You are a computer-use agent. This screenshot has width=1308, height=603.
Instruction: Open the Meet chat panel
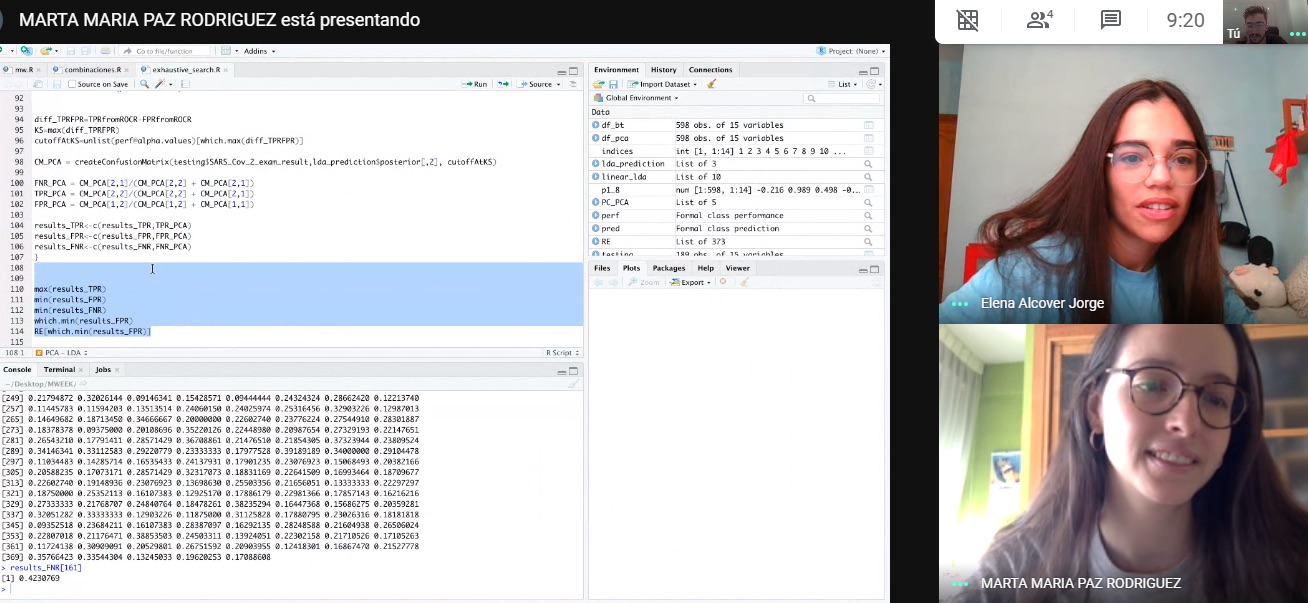1110,20
